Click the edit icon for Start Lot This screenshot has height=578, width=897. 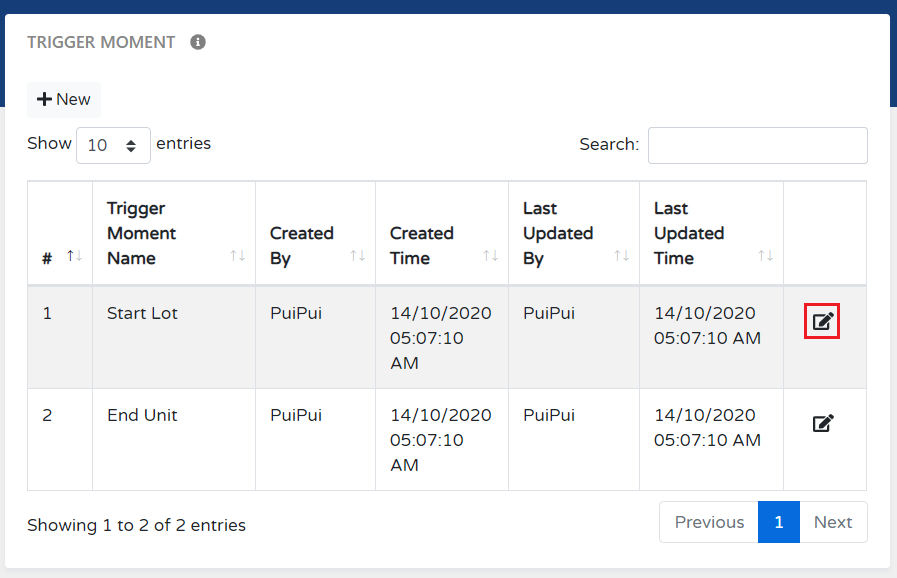pyautogui.click(x=822, y=321)
